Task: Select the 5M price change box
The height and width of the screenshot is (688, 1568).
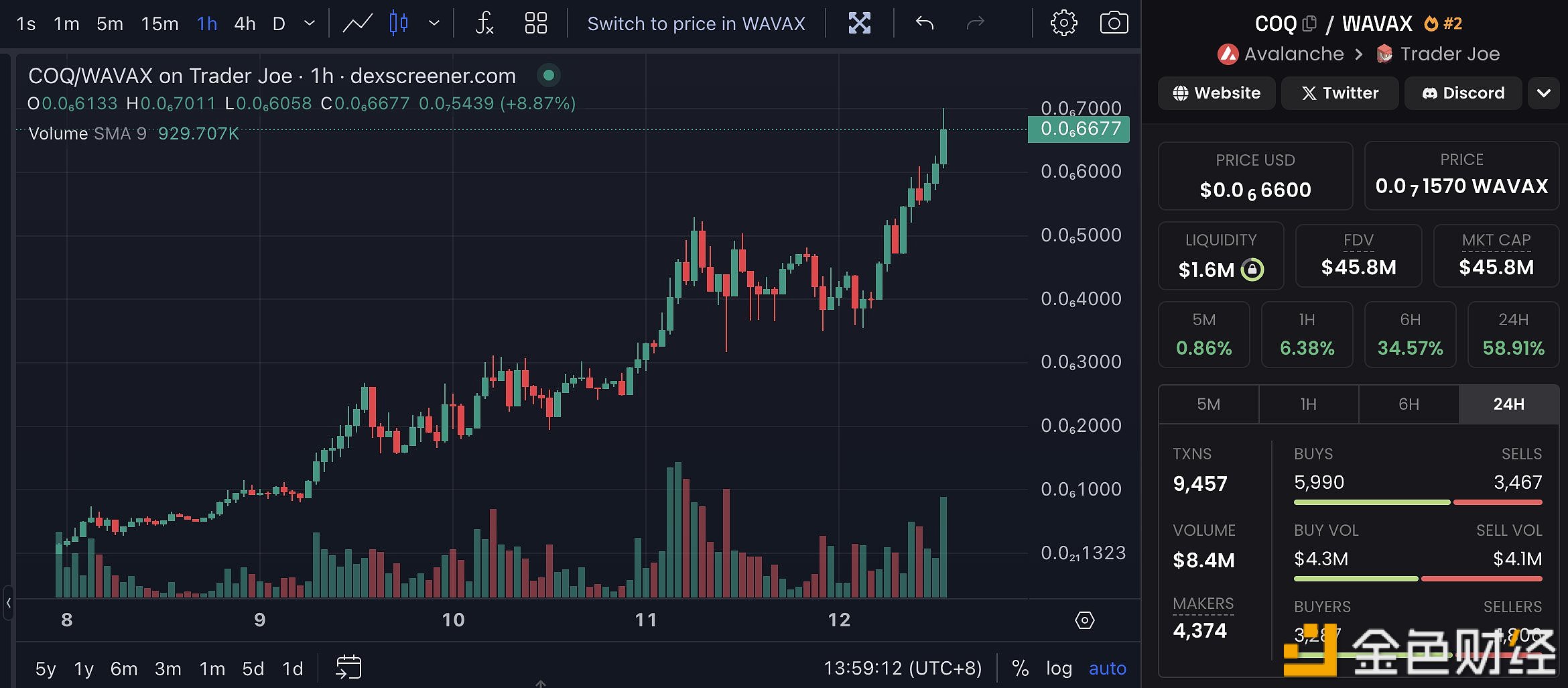Action: [x=1204, y=335]
